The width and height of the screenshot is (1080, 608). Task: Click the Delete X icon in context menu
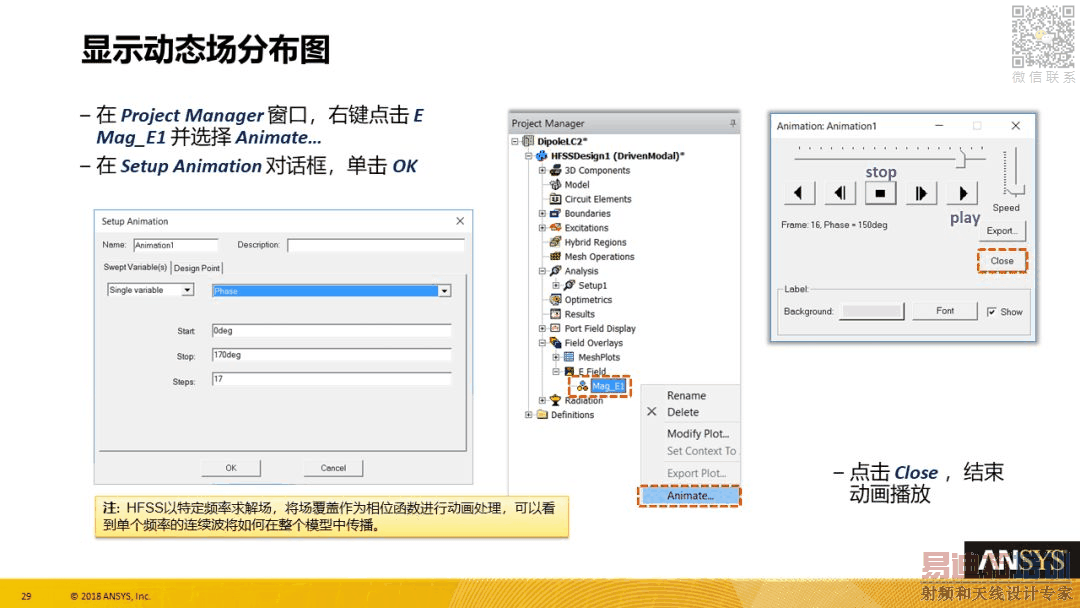(x=652, y=412)
